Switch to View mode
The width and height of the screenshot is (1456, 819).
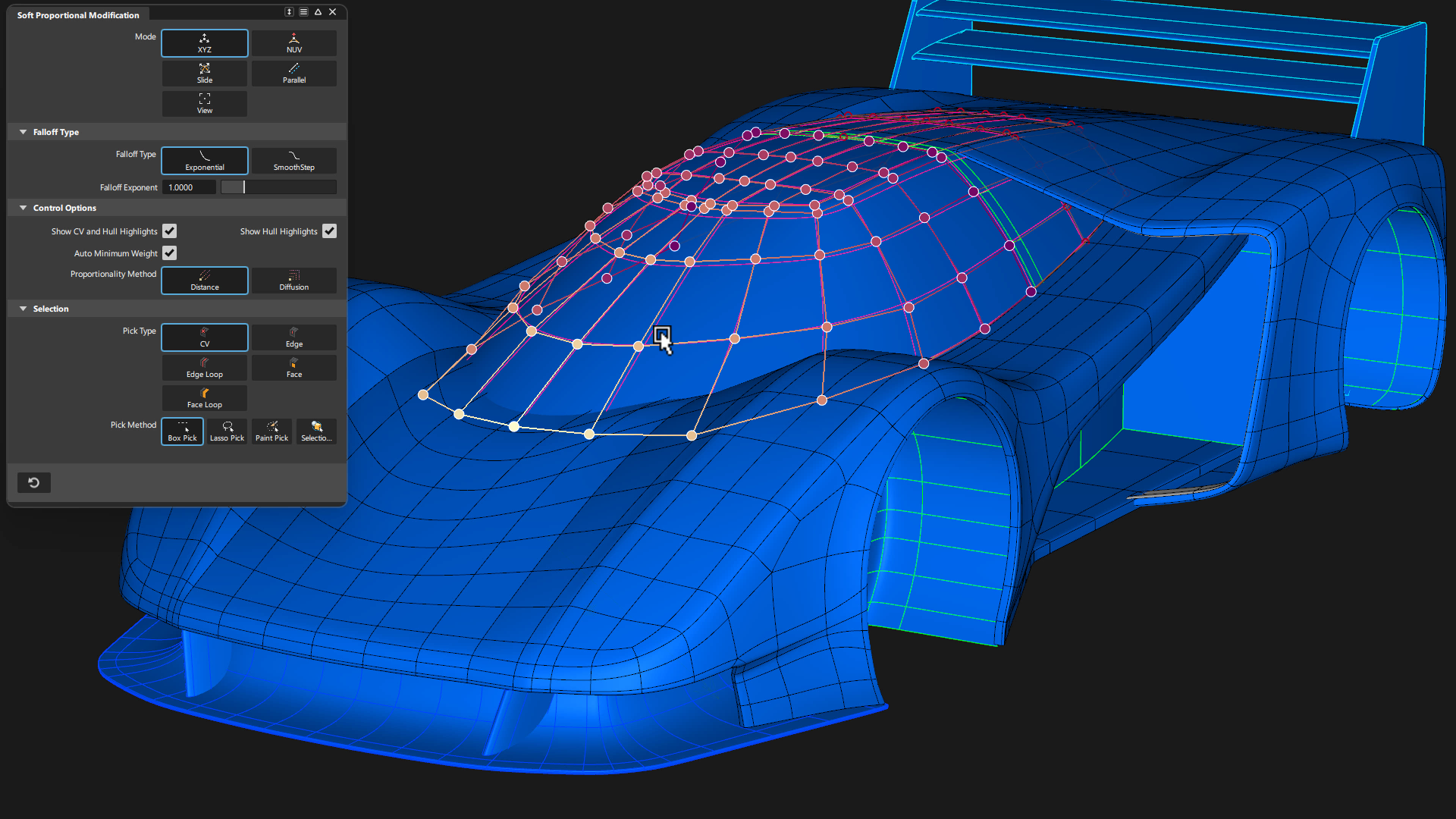(204, 104)
